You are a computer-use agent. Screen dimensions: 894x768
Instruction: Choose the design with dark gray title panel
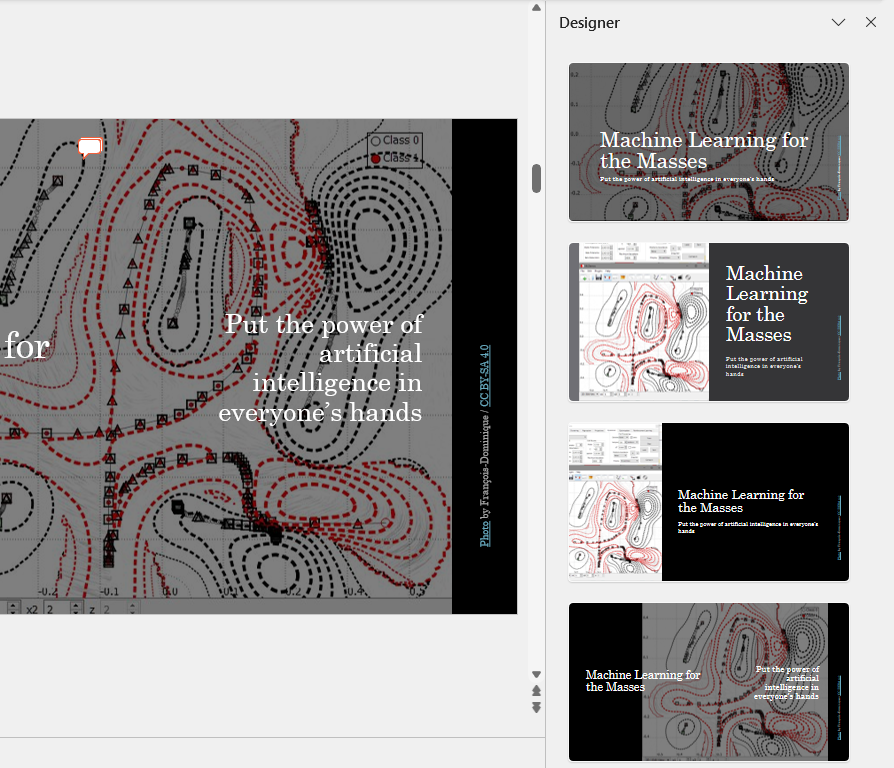(708, 322)
